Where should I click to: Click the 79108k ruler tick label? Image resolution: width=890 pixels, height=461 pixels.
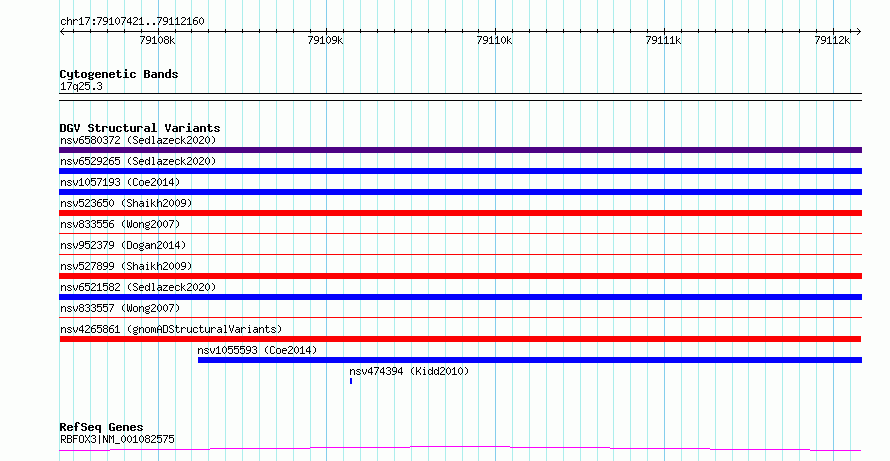pyautogui.click(x=157, y=40)
